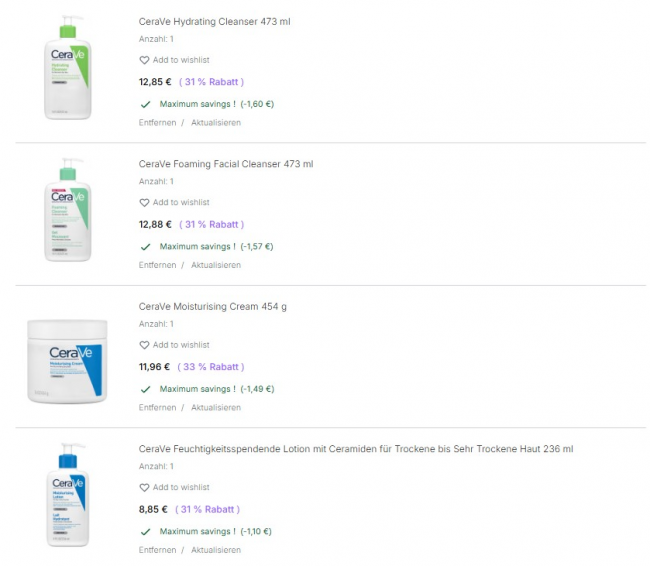Screen dimensions: 650x566
Task: Click heart icon for Hydrating Cleanser wishlist
Action: [144, 60]
